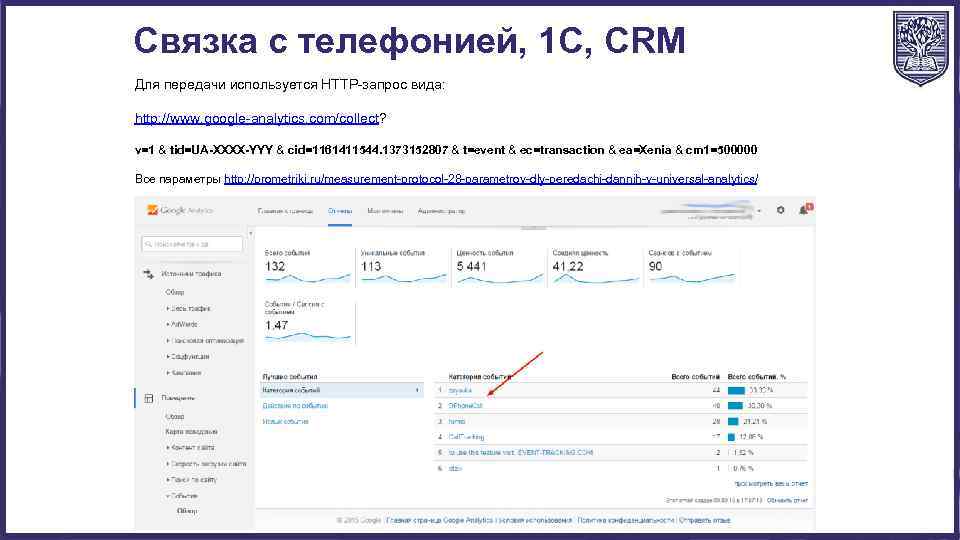Open the CallTracking event category

pos(466,437)
